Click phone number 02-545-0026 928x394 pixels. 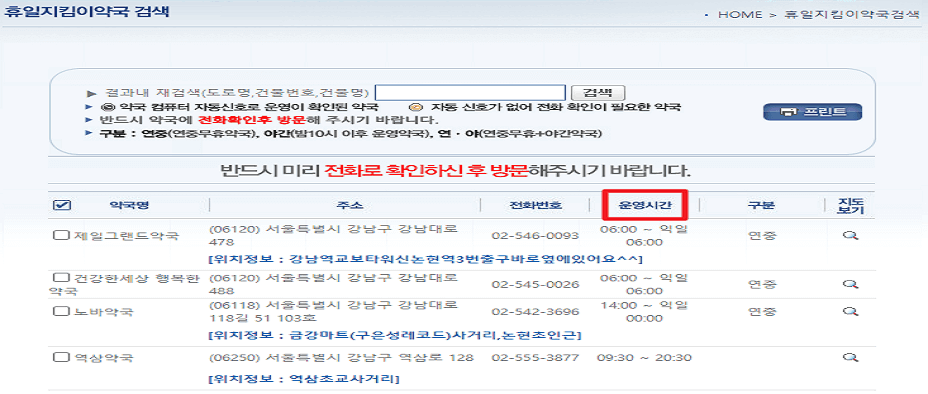[535, 285]
